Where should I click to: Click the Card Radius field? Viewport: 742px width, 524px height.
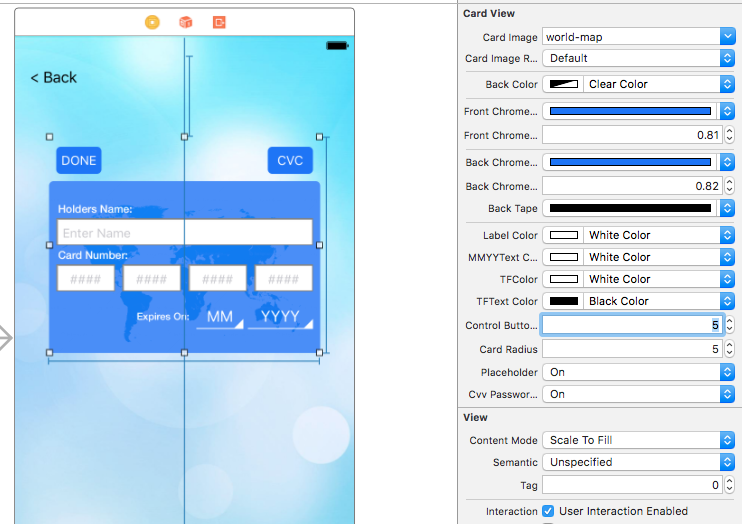click(x=632, y=349)
